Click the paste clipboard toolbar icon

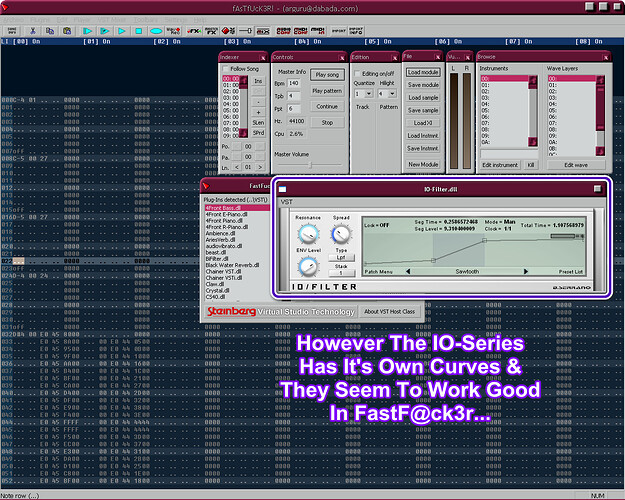point(67,31)
